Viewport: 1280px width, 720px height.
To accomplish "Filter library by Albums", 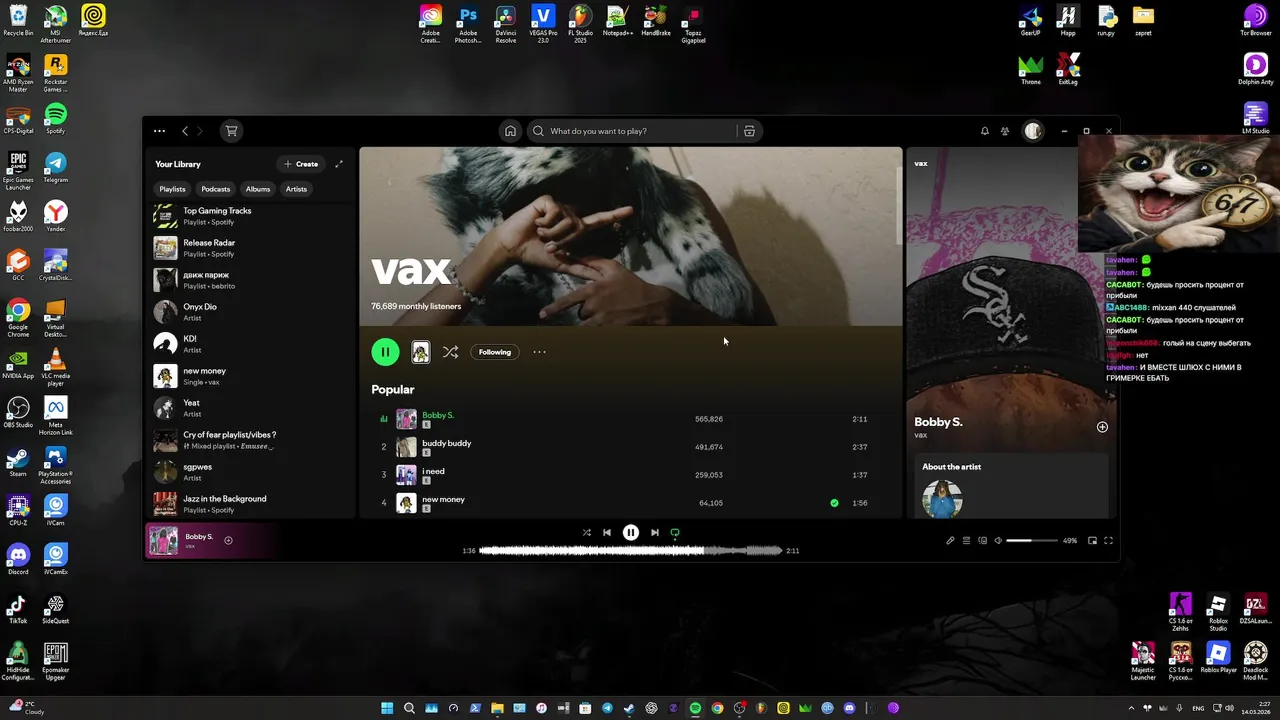I will click(258, 189).
